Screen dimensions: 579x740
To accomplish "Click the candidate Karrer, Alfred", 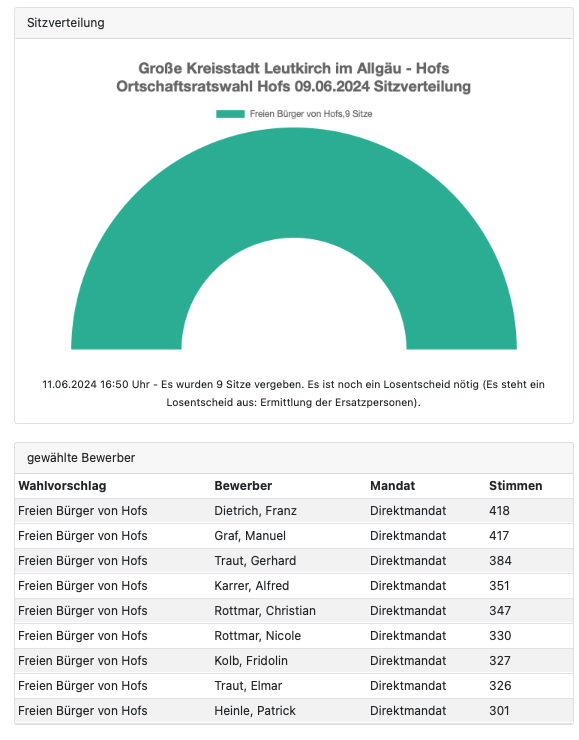I will [x=252, y=586].
